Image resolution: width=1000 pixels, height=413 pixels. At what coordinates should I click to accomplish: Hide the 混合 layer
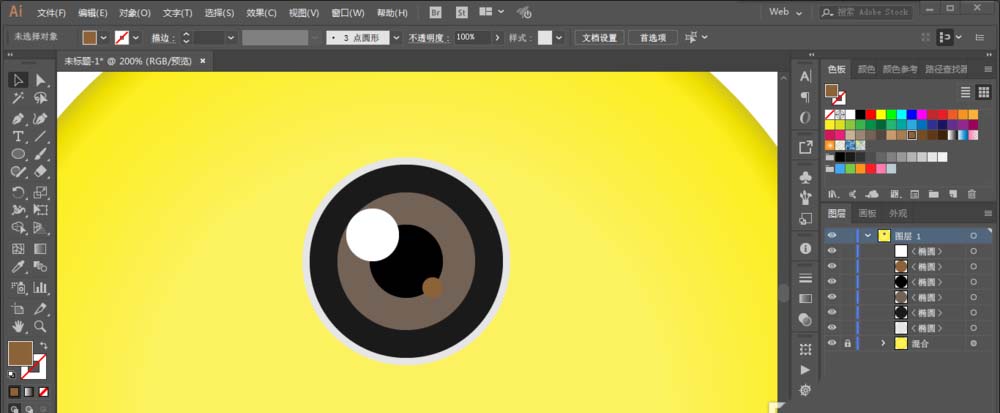coord(832,343)
